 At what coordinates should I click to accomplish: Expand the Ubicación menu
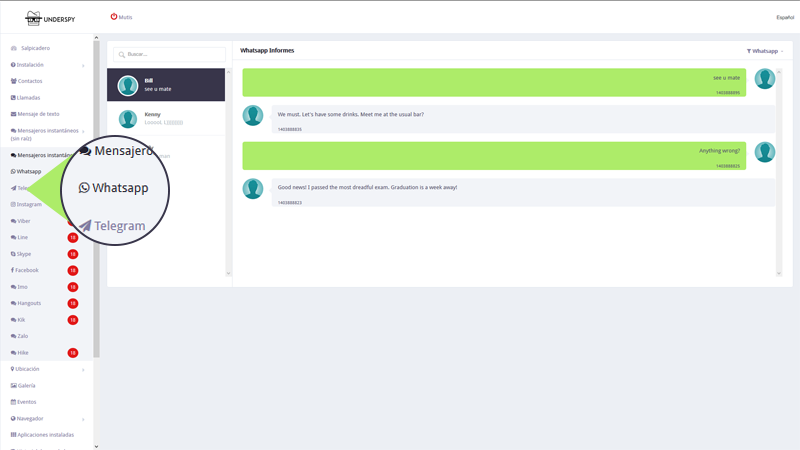click(47, 369)
